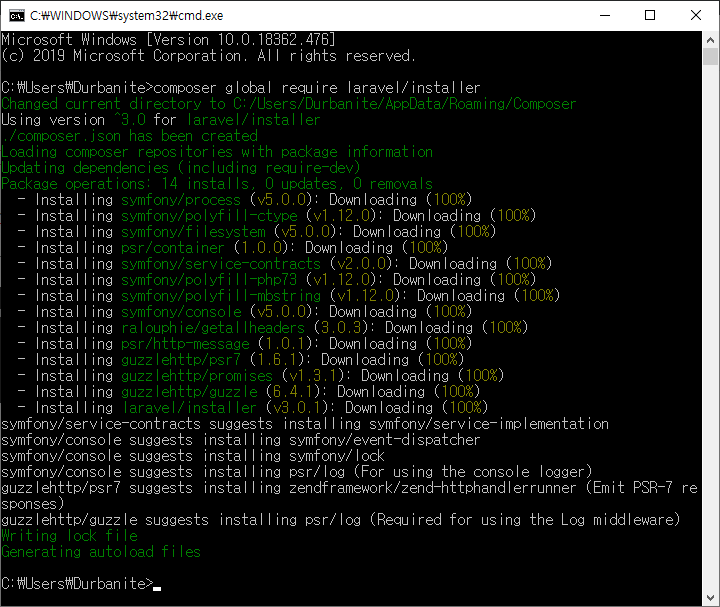Click the 'ralouphie/getallheaders' package name

coord(213,328)
